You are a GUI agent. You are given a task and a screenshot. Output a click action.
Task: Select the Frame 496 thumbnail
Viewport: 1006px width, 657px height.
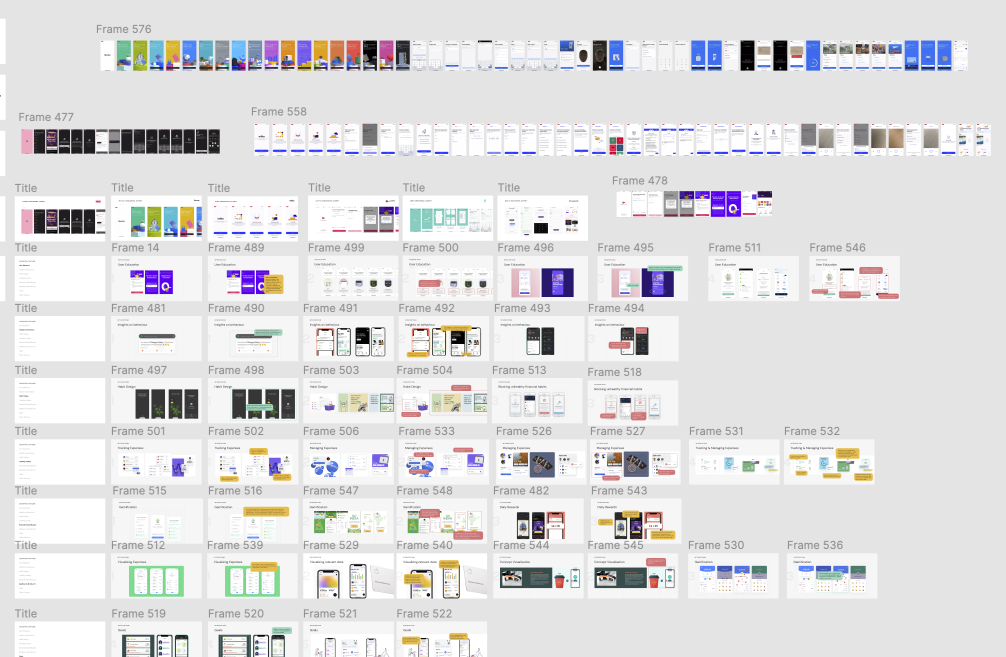click(x=542, y=278)
